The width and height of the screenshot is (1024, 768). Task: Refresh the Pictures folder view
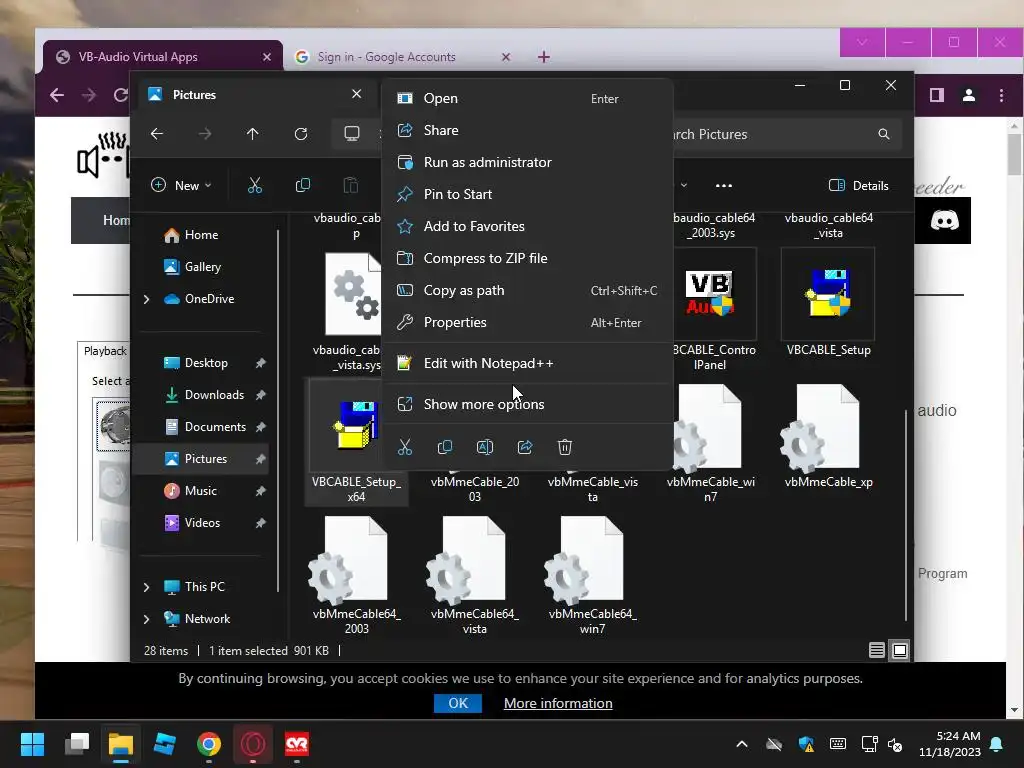pos(301,134)
